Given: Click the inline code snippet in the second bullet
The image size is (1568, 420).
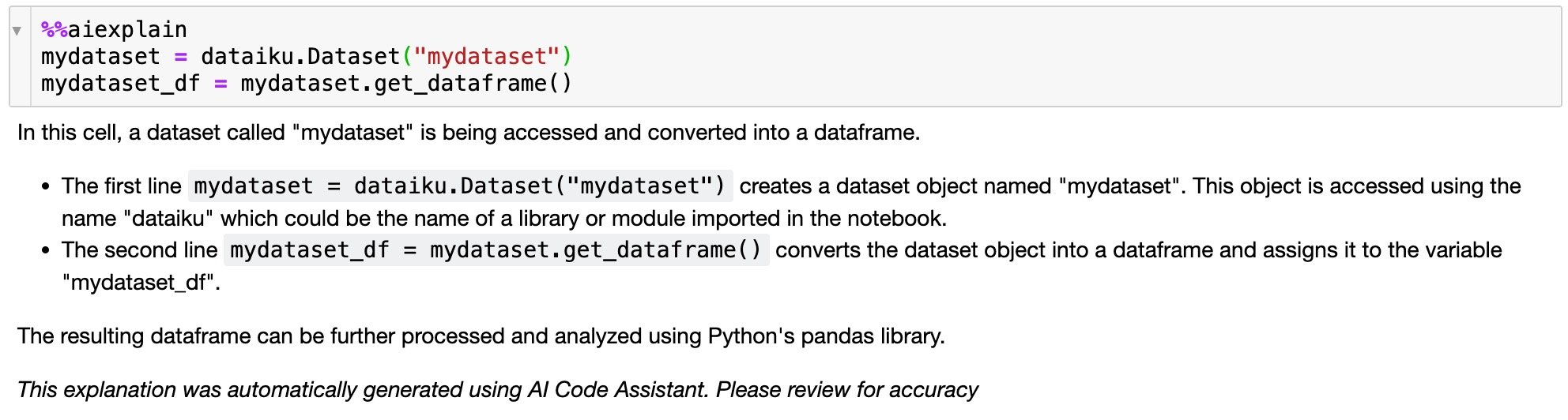Looking at the screenshot, I should (x=496, y=250).
